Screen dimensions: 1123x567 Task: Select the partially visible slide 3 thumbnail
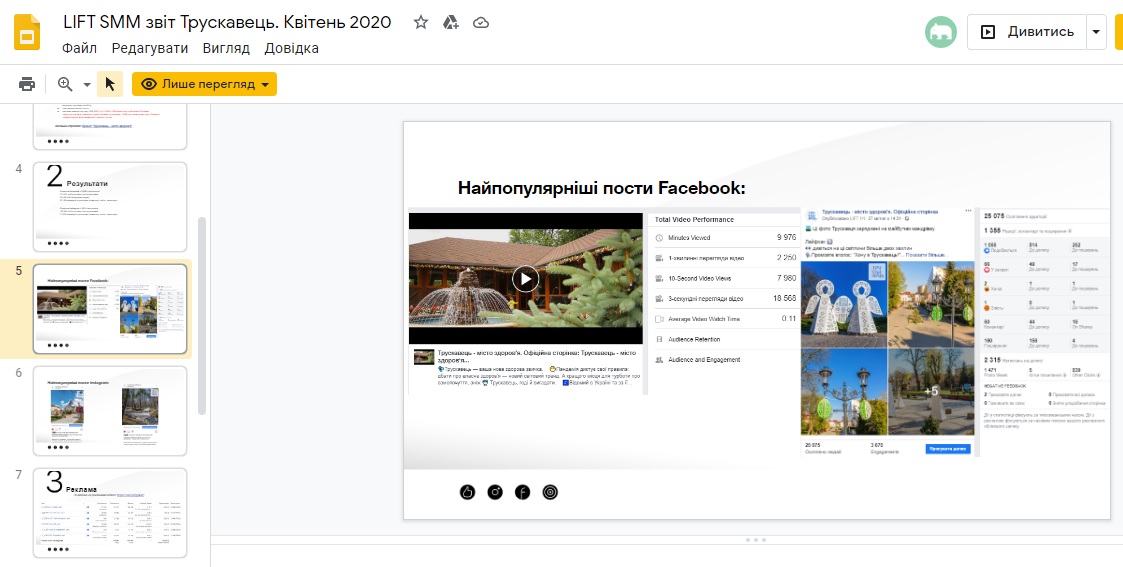tap(110, 127)
